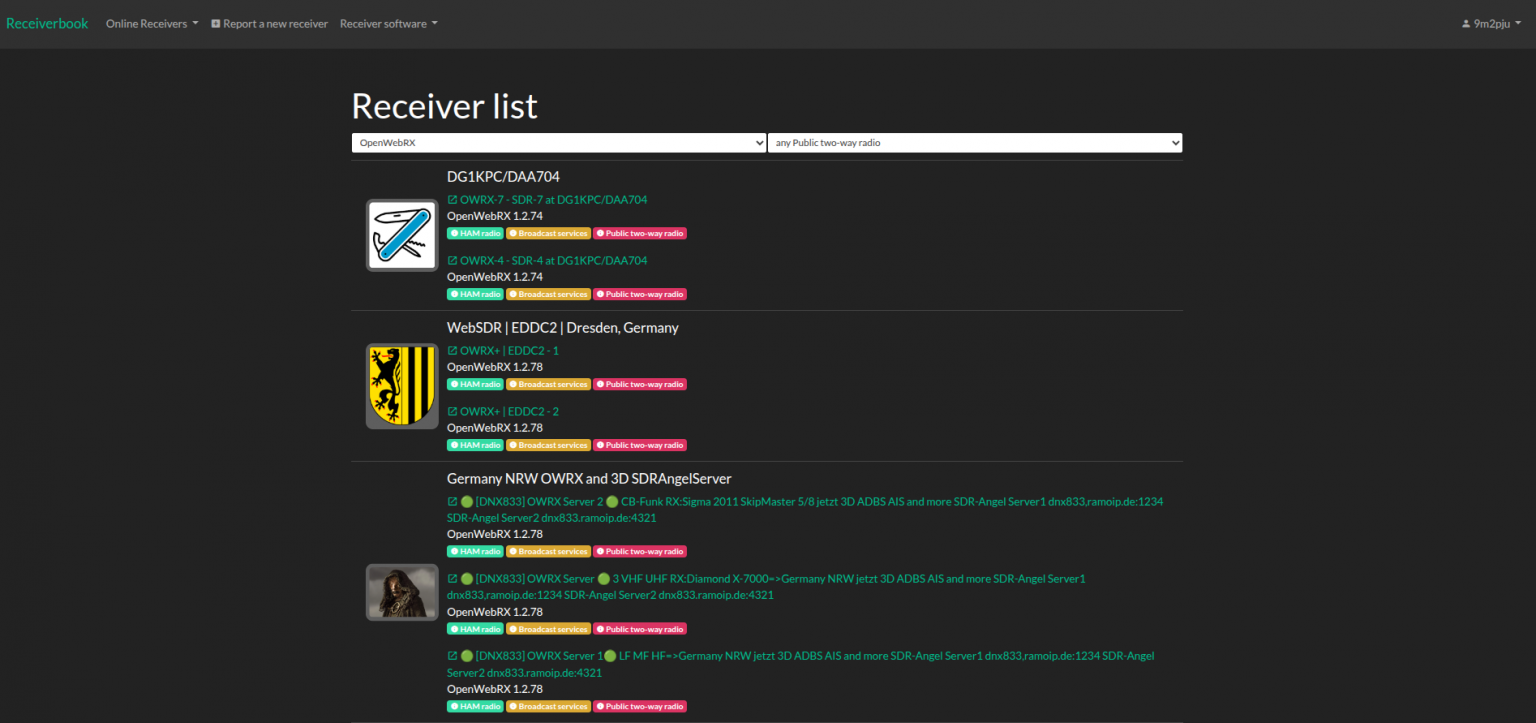Click the external-link icon before OWRX-7 - SDR-7

(451, 199)
